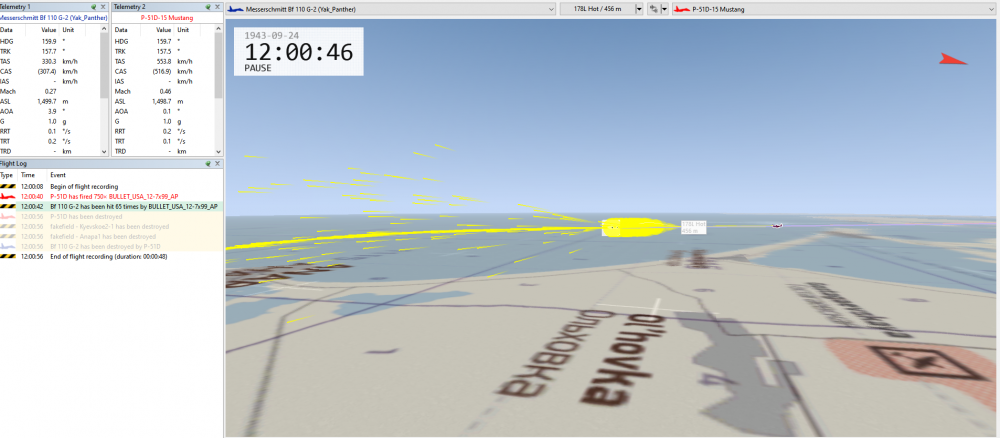This screenshot has height=438, width=1000.
Task: Close the Telemetry 2 panel
Action: (x=218, y=6)
